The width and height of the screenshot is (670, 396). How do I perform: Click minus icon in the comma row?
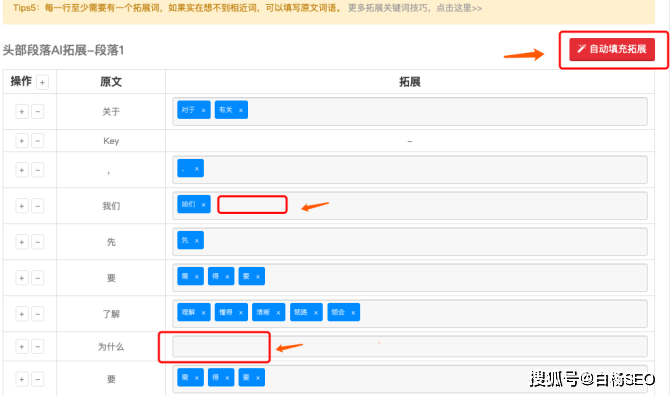tap(38, 170)
